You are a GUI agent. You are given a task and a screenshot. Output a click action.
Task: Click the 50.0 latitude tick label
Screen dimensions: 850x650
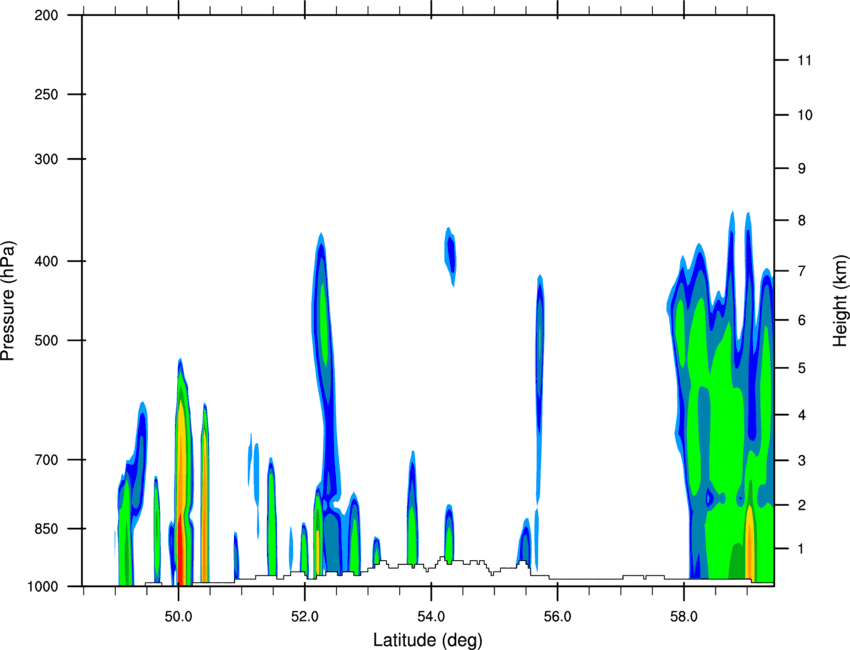pos(179,617)
